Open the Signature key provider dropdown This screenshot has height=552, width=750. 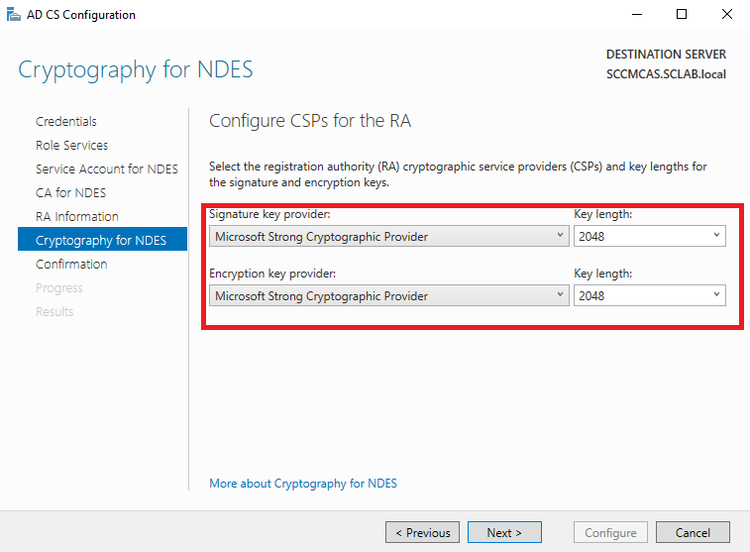(x=389, y=236)
